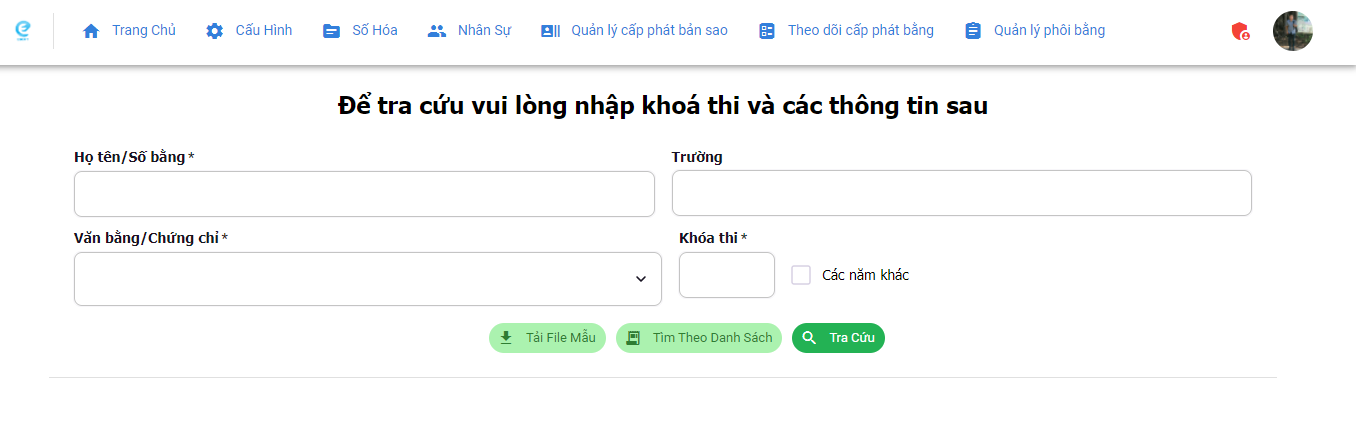The height and width of the screenshot is (437, 1356).
Task: Focus the Họ tên/Số bằng input field
Action: tap(364, 194)
